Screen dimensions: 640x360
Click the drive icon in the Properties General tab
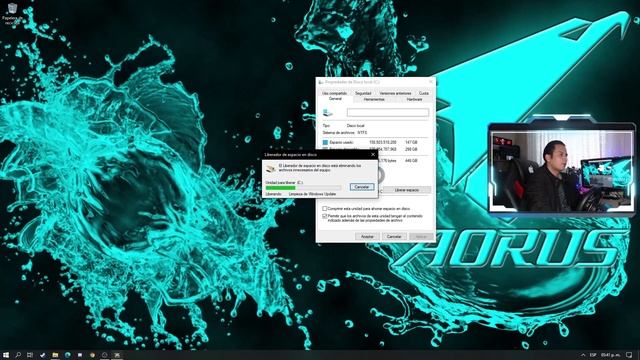[x=328, y=113]
